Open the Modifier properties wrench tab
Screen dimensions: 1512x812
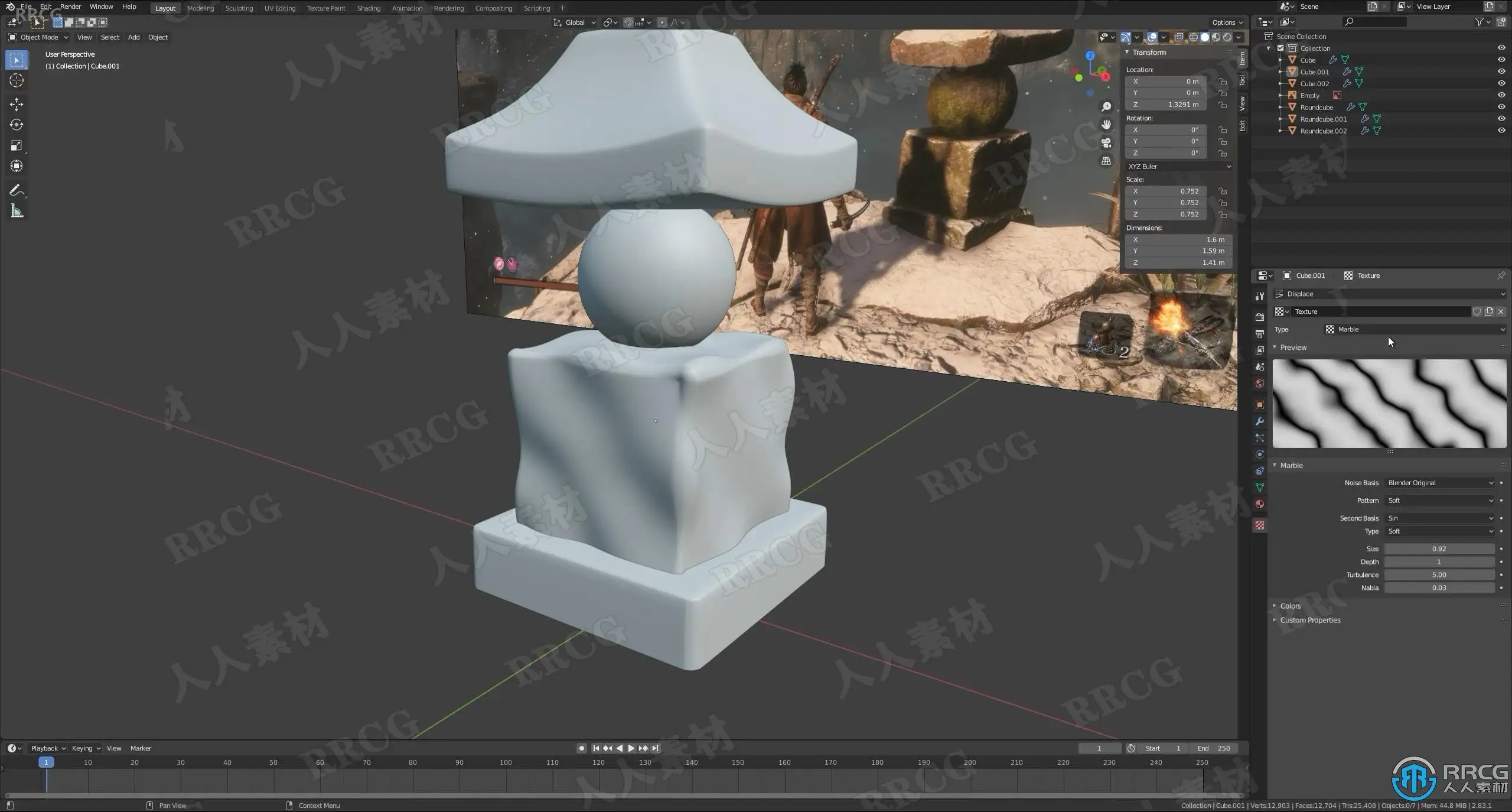(1259, 421)
